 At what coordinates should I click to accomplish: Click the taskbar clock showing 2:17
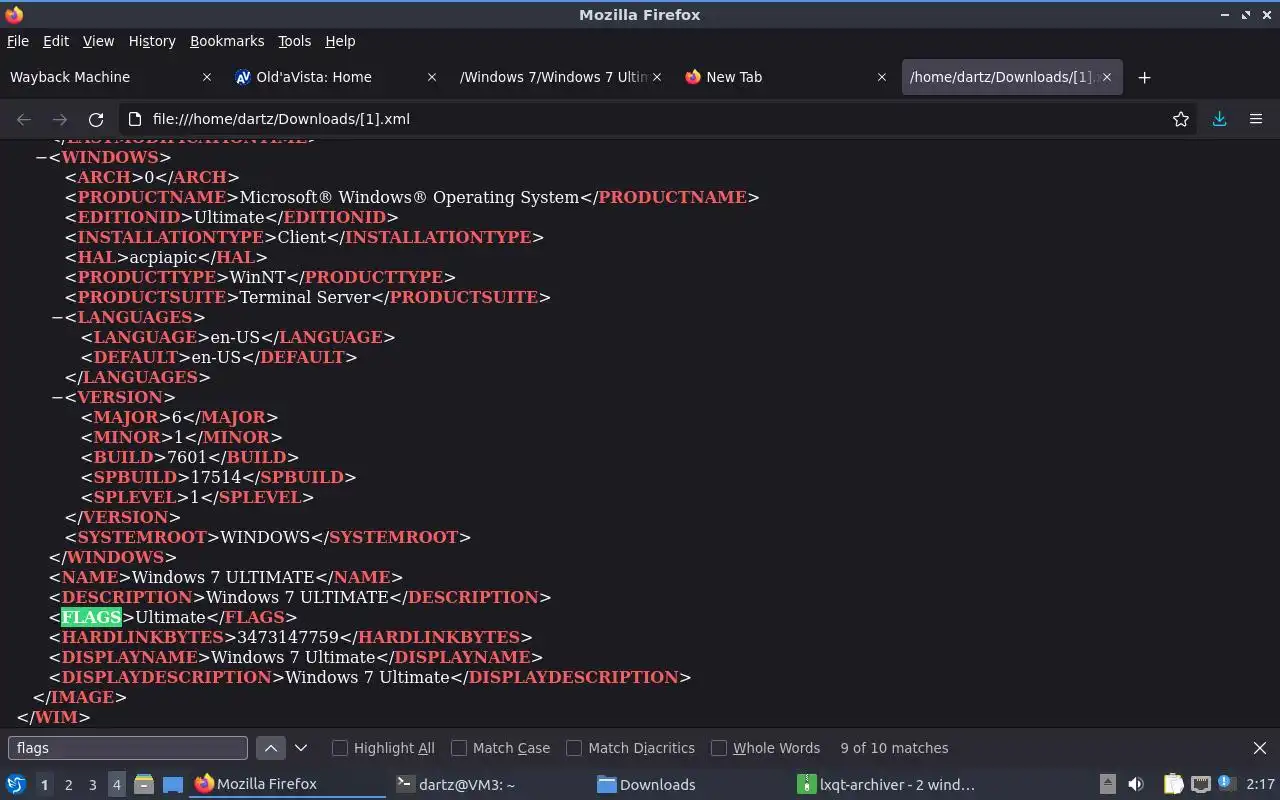[x=1260, y=784]
